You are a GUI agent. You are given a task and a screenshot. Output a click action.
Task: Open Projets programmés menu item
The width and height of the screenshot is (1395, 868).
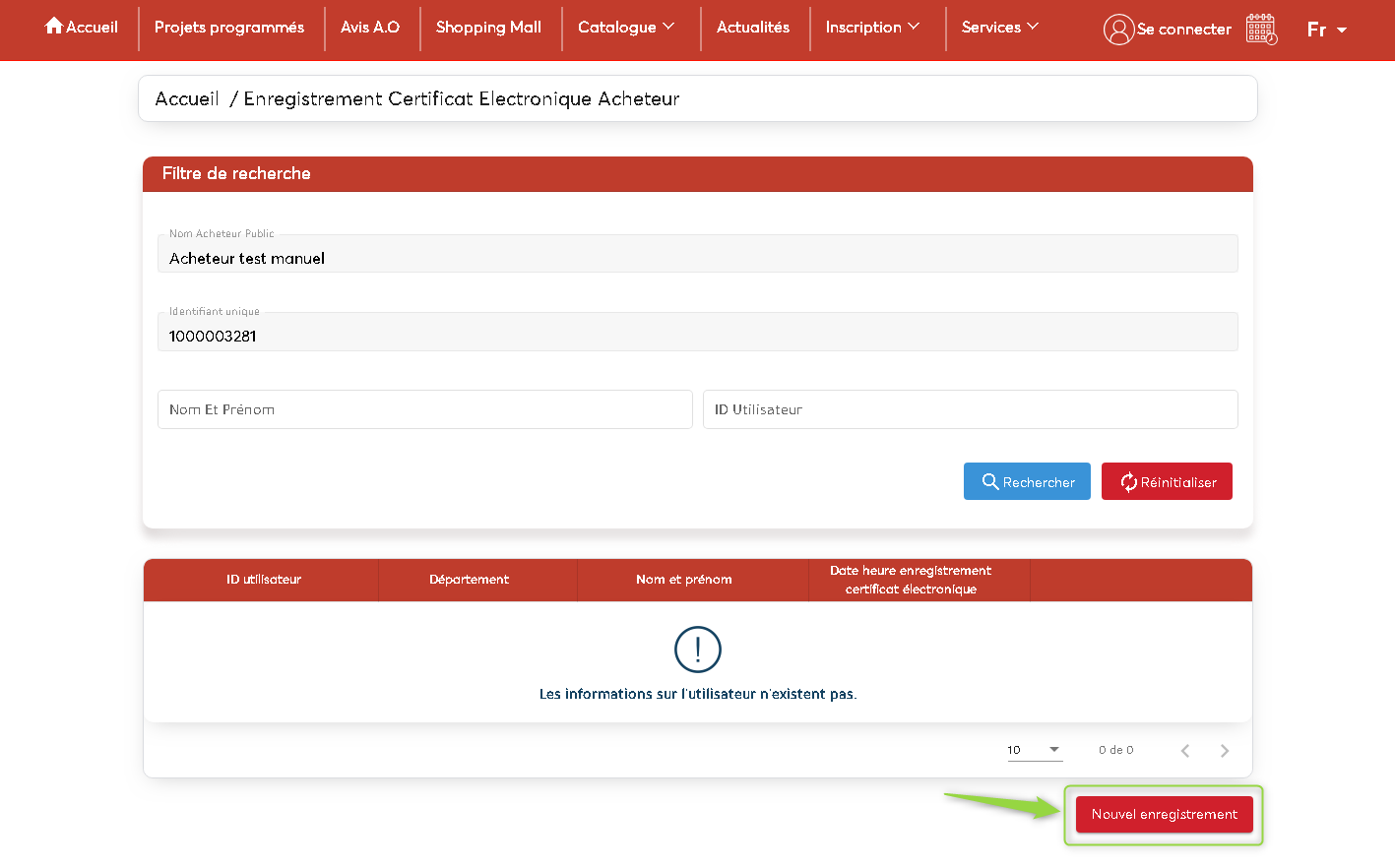(229, 27)
